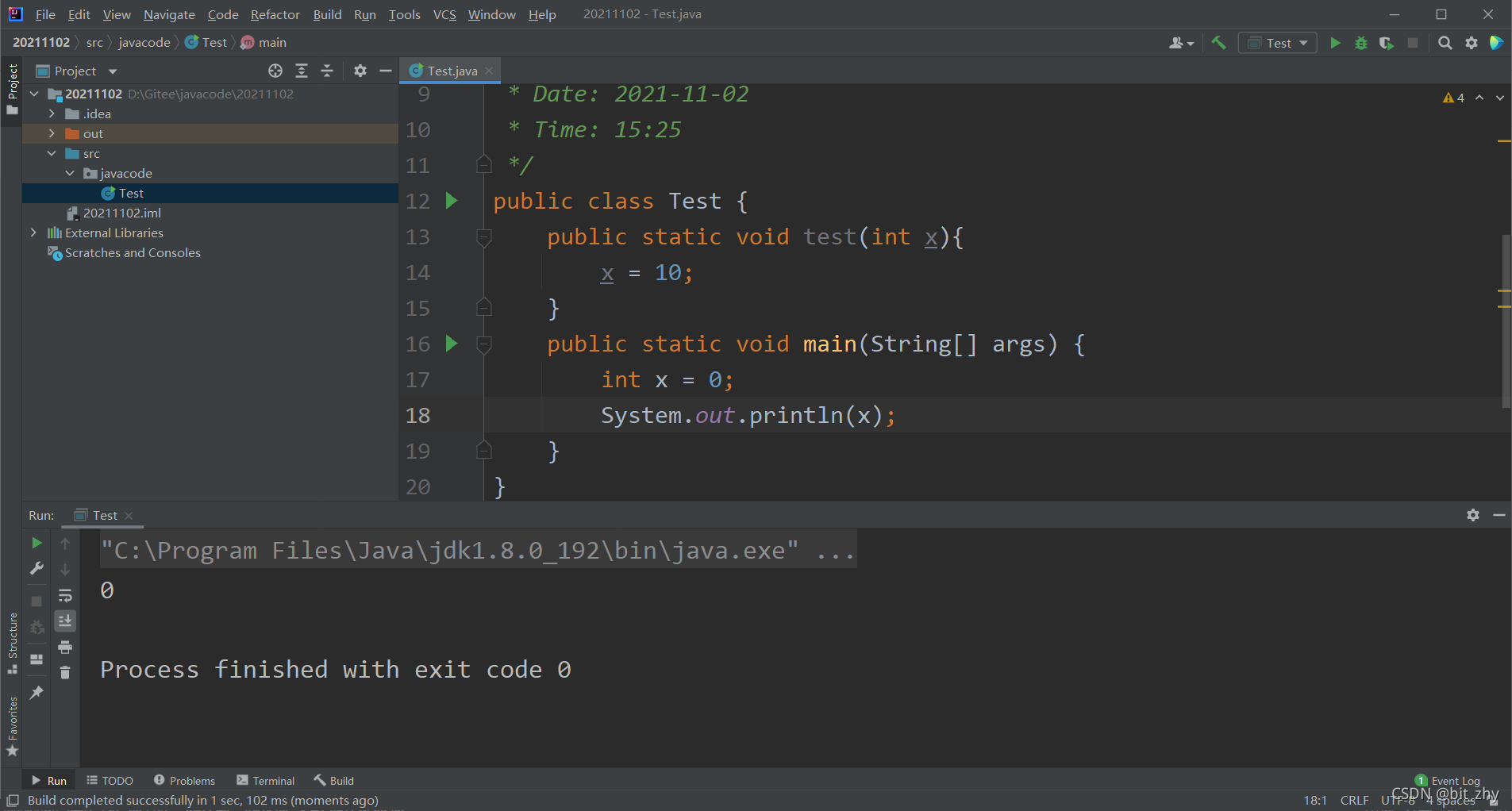The width and height of the screenshot is (1512, 811).
Task: Open the Problems tool window
Action: 184,781
